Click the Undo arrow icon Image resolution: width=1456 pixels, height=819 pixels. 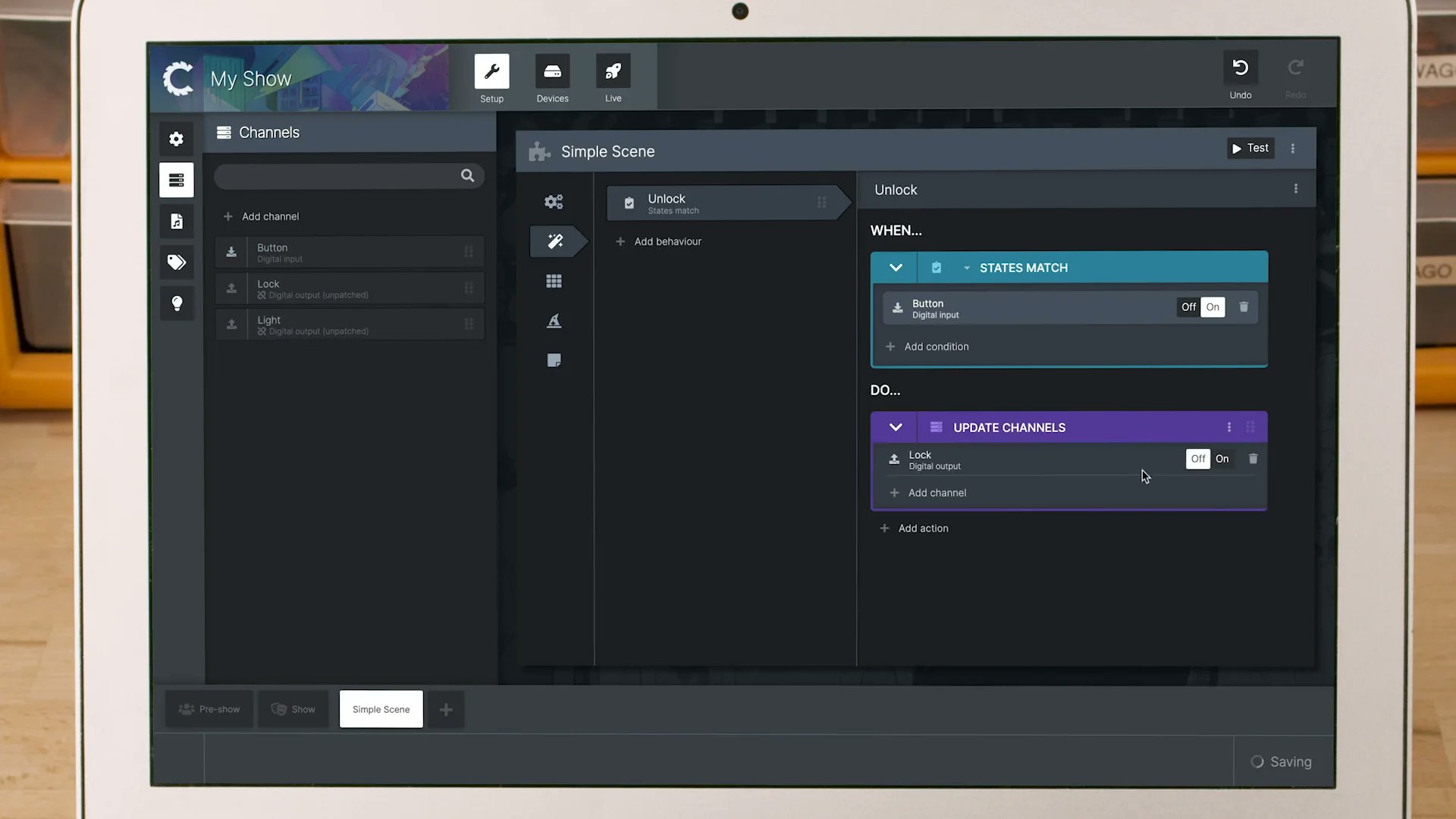[1240, 68]
